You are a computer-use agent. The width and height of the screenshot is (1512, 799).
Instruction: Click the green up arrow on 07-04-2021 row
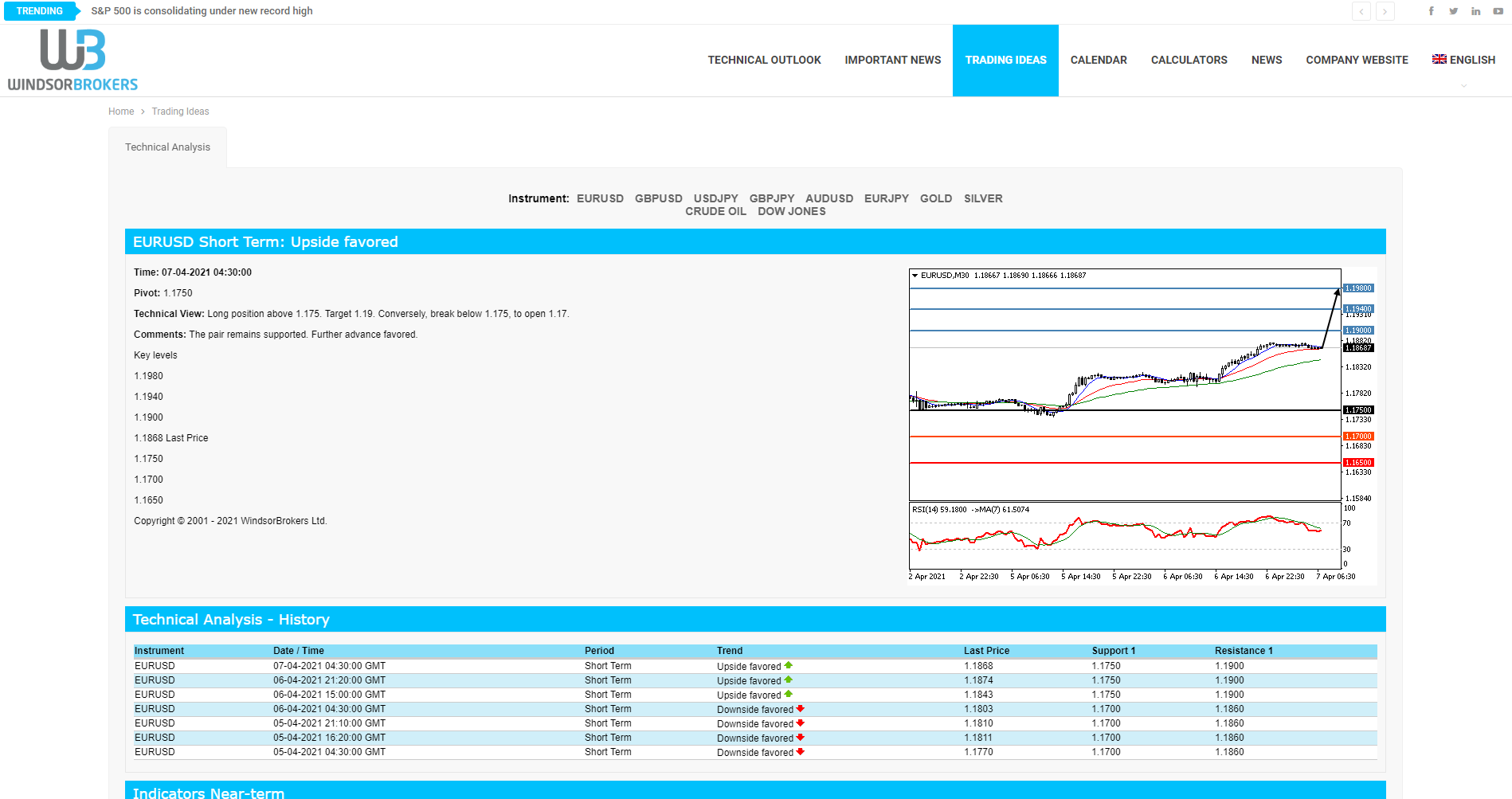[x=788, y=665]
